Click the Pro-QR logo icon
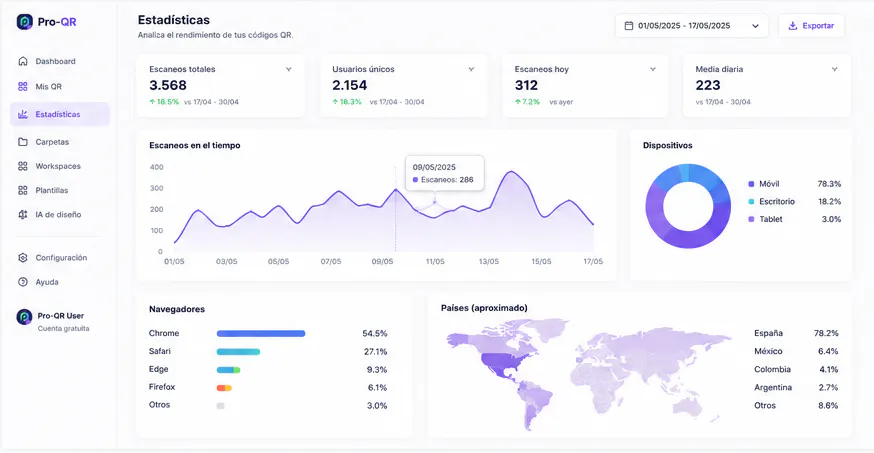This screenshot has height=453, width=874. tap(25, 22)
